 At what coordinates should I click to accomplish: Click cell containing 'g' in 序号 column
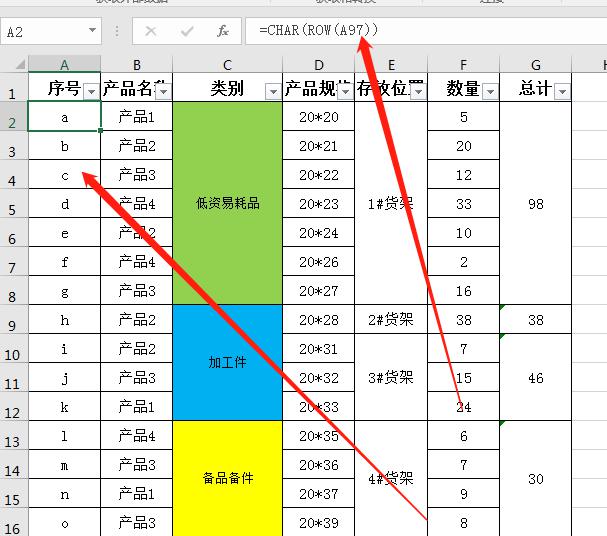[x=65, y=291]
